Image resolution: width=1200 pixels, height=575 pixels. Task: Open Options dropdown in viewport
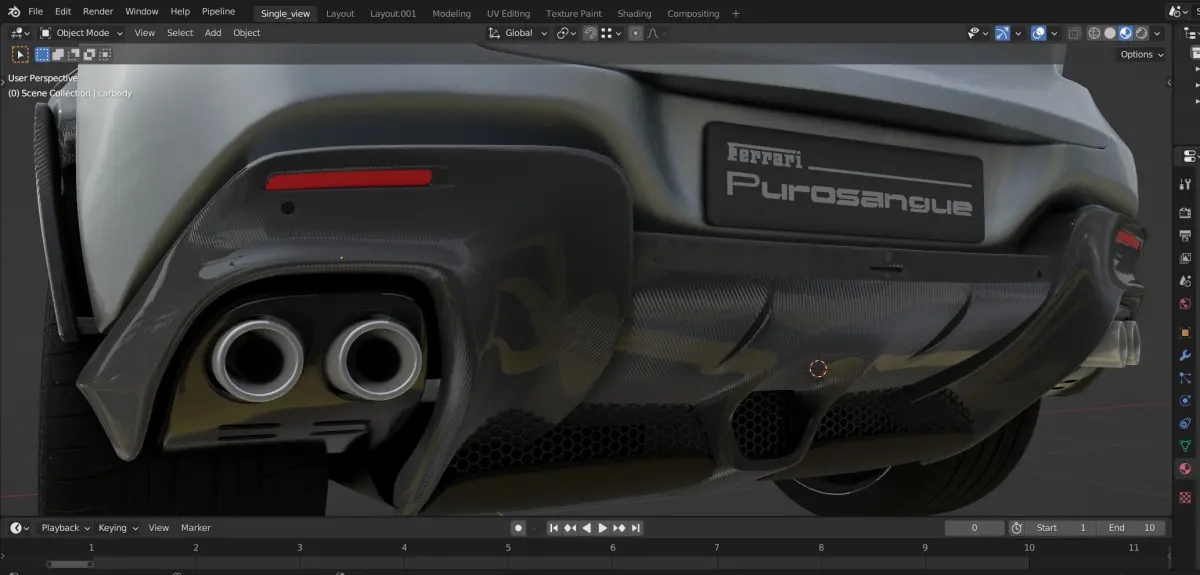[1142, 54]
